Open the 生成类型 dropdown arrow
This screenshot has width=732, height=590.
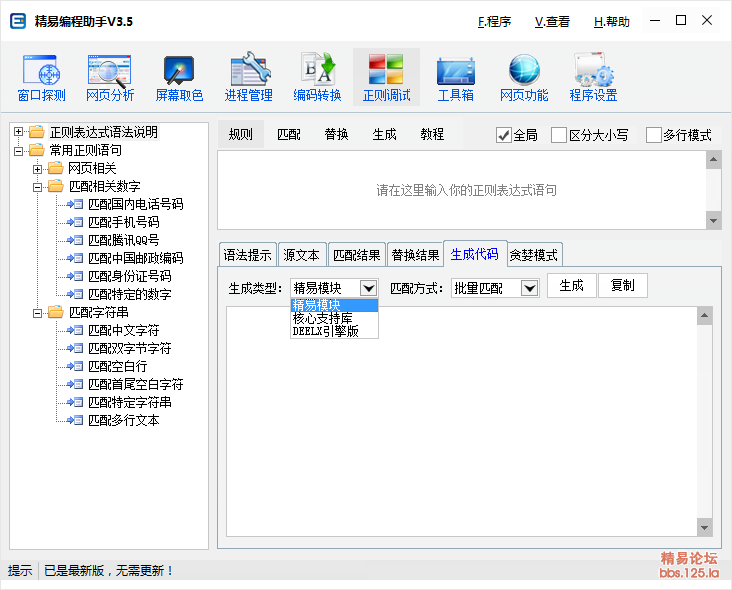point(368,288)
